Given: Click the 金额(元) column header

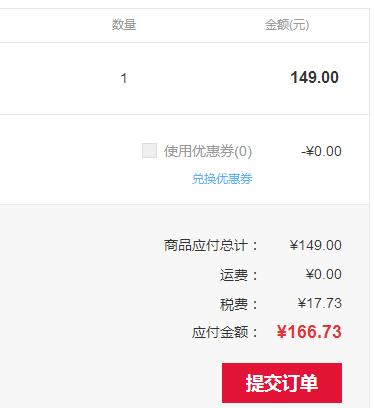Looking at the screenshot, I should click(287, 25).
